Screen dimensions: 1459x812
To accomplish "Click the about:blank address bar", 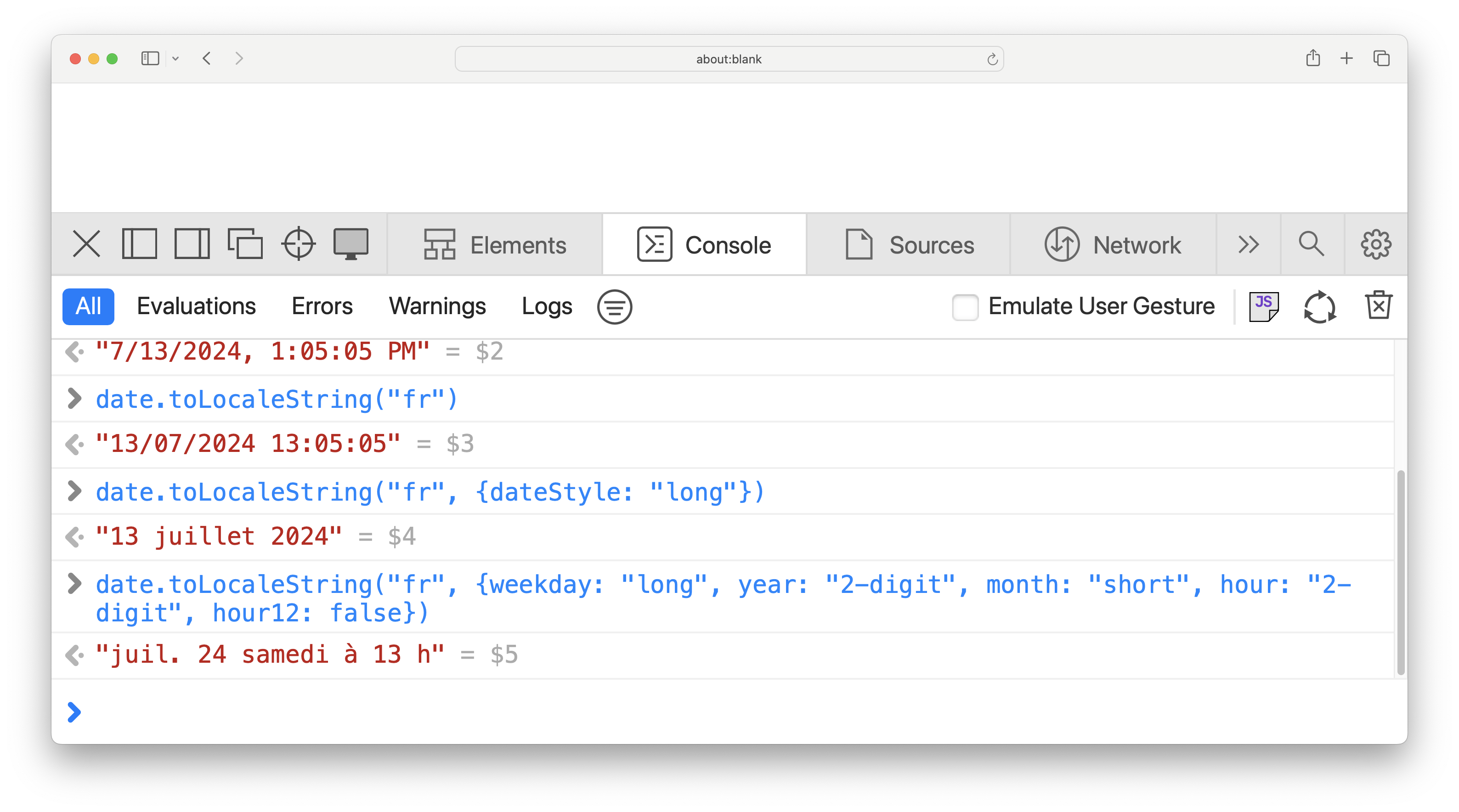I will pyautogui.click(x=729, y=59).
